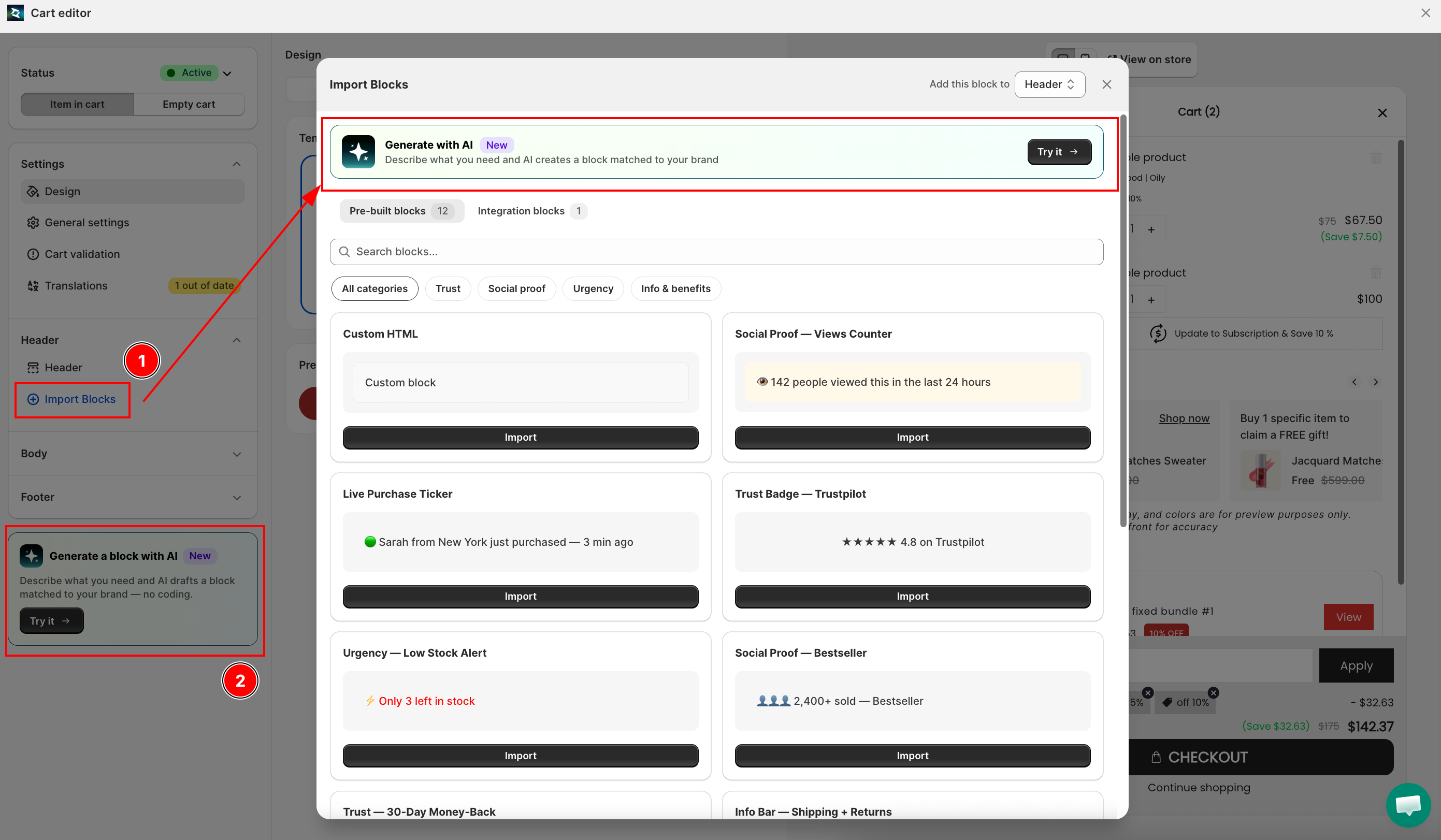
Task: Delete the second product in cart preview
Action: point(1376,273)
